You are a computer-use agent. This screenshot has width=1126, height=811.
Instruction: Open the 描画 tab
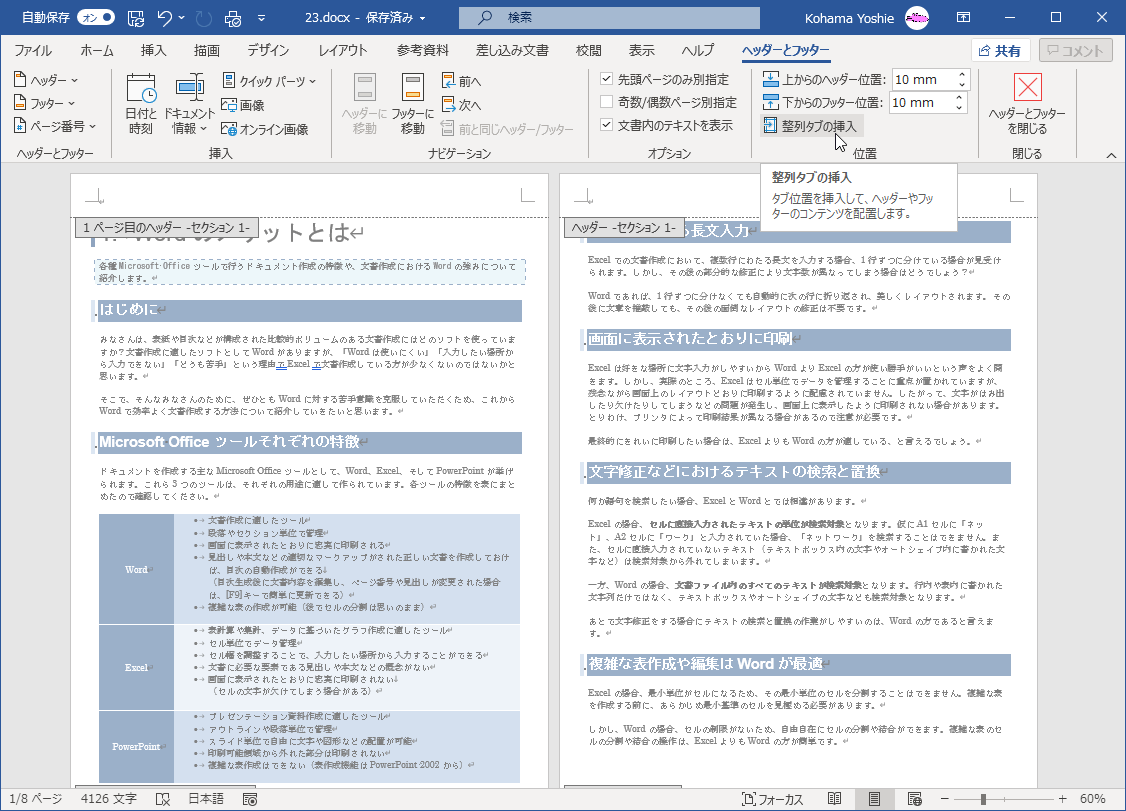tap(207, 50)
